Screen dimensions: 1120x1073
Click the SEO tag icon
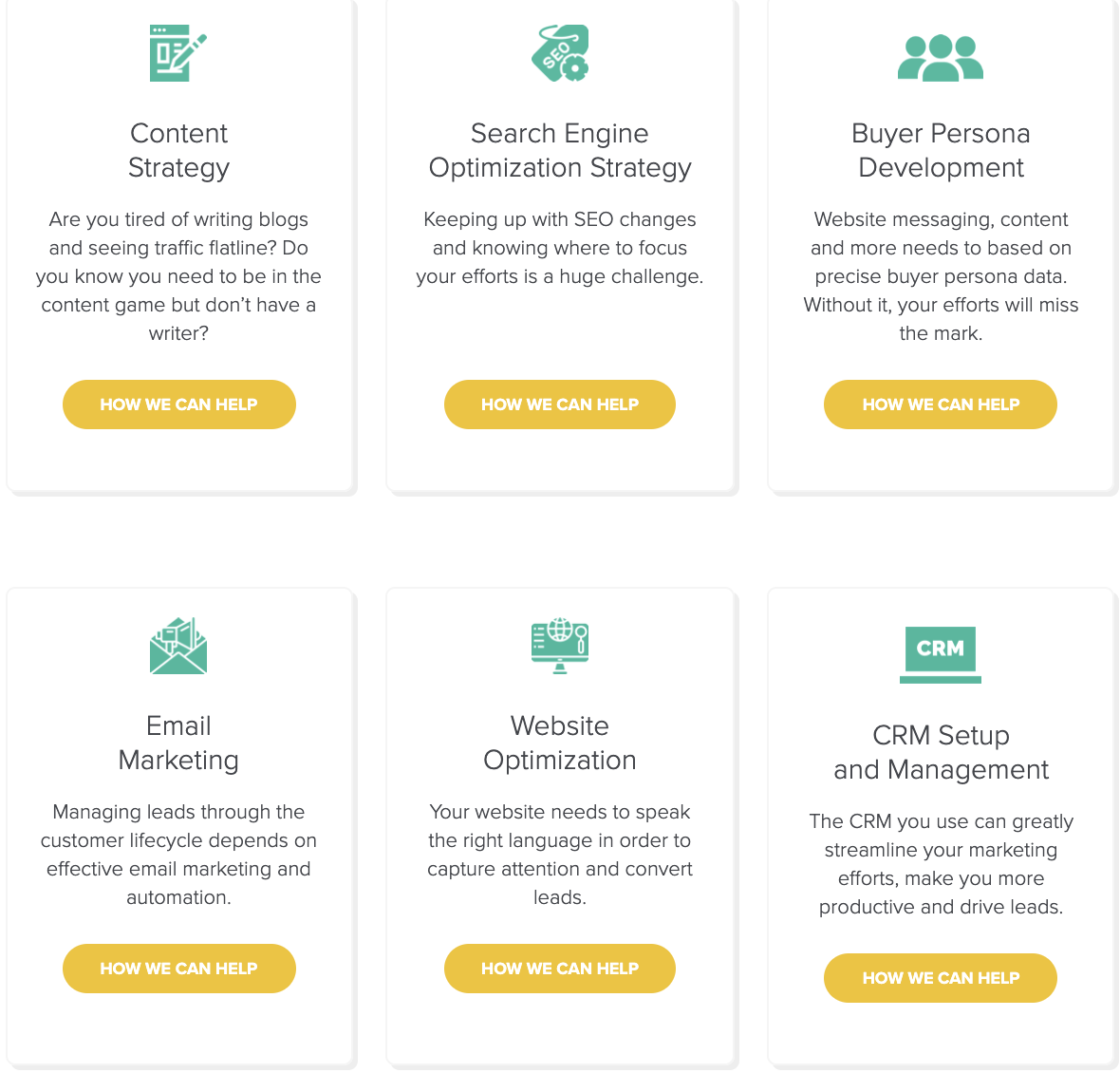[560, 53]
